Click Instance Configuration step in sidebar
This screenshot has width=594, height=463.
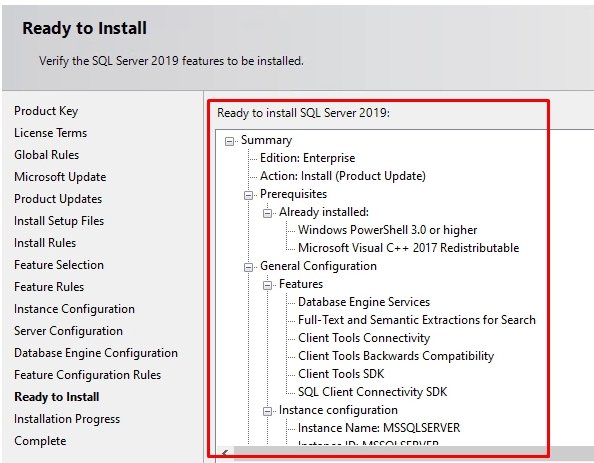(x=74, y=309)
